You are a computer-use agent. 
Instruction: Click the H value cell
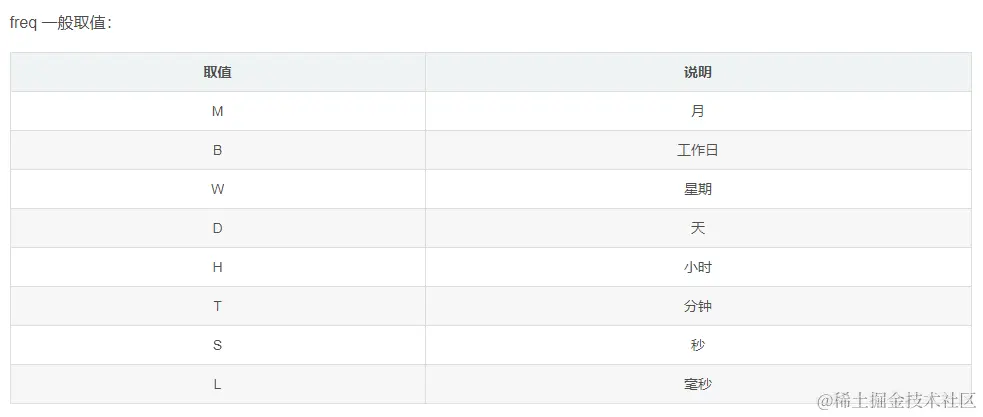click(218, 267)
